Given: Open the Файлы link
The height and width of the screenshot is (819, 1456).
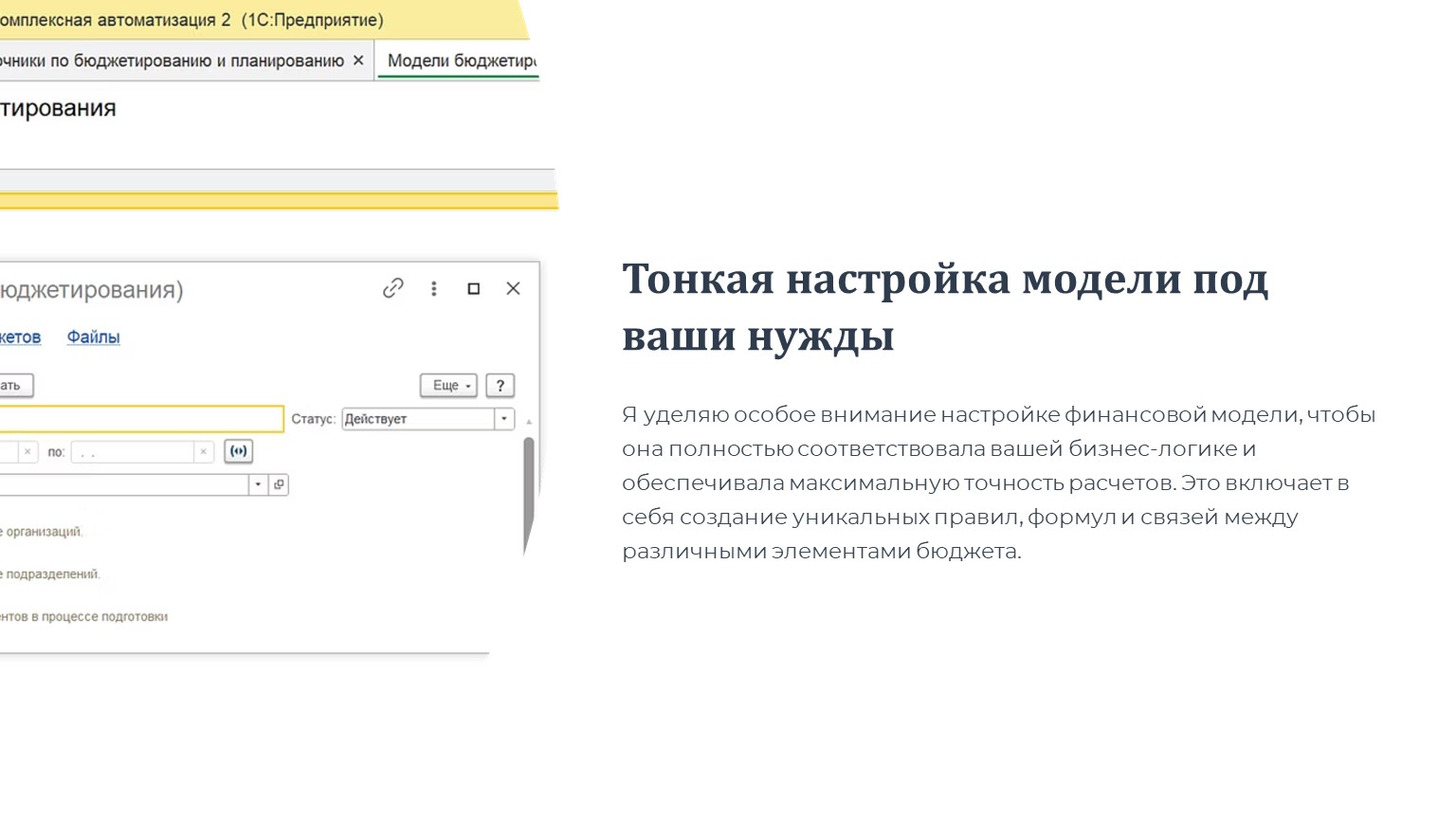Looking at the screenshot, I should (x=93, y=337).
